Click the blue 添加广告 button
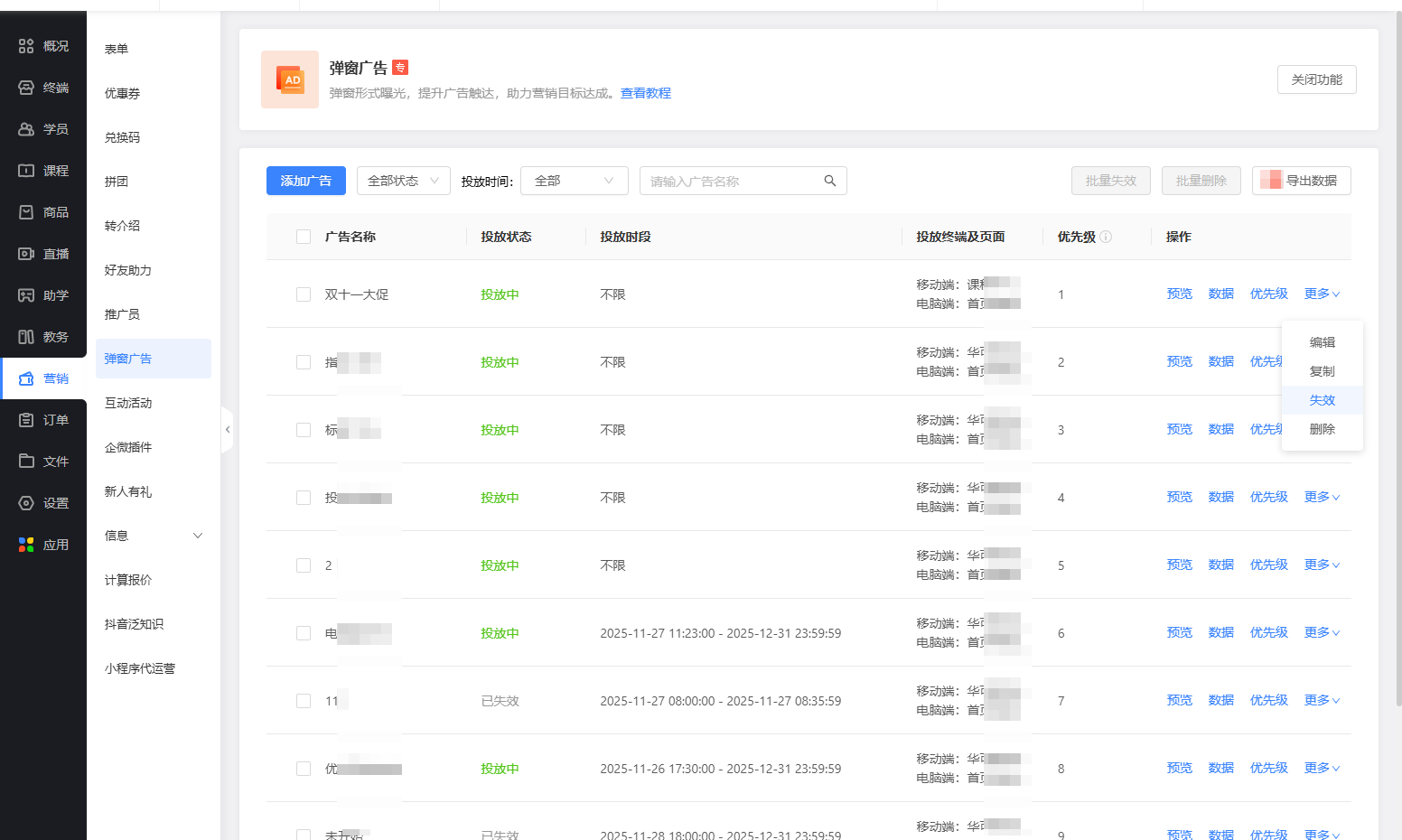Viewport: 1402px width, 840px height. 305,181
